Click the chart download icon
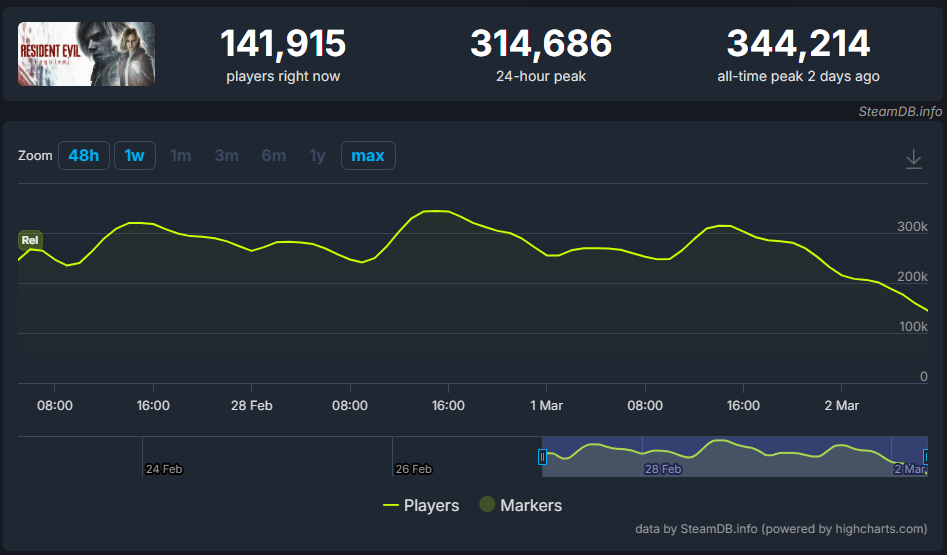Screen dimensions: 947x555 point(913,159)
